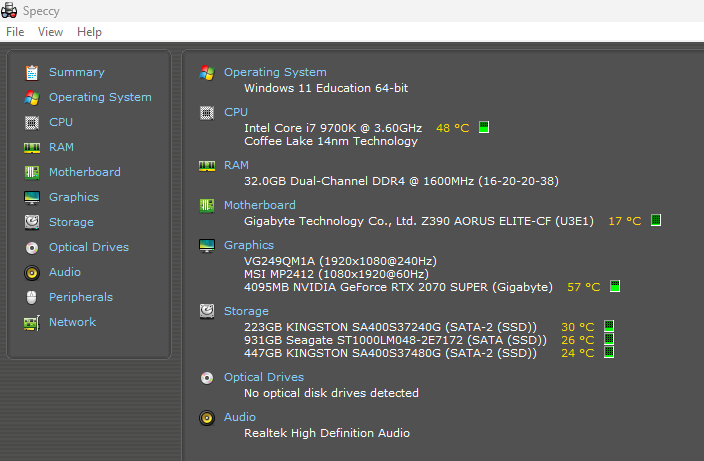Click the Motherboard 17 °C temperature indicator icon
Viewport: 704px width, 461px height.
656,220
